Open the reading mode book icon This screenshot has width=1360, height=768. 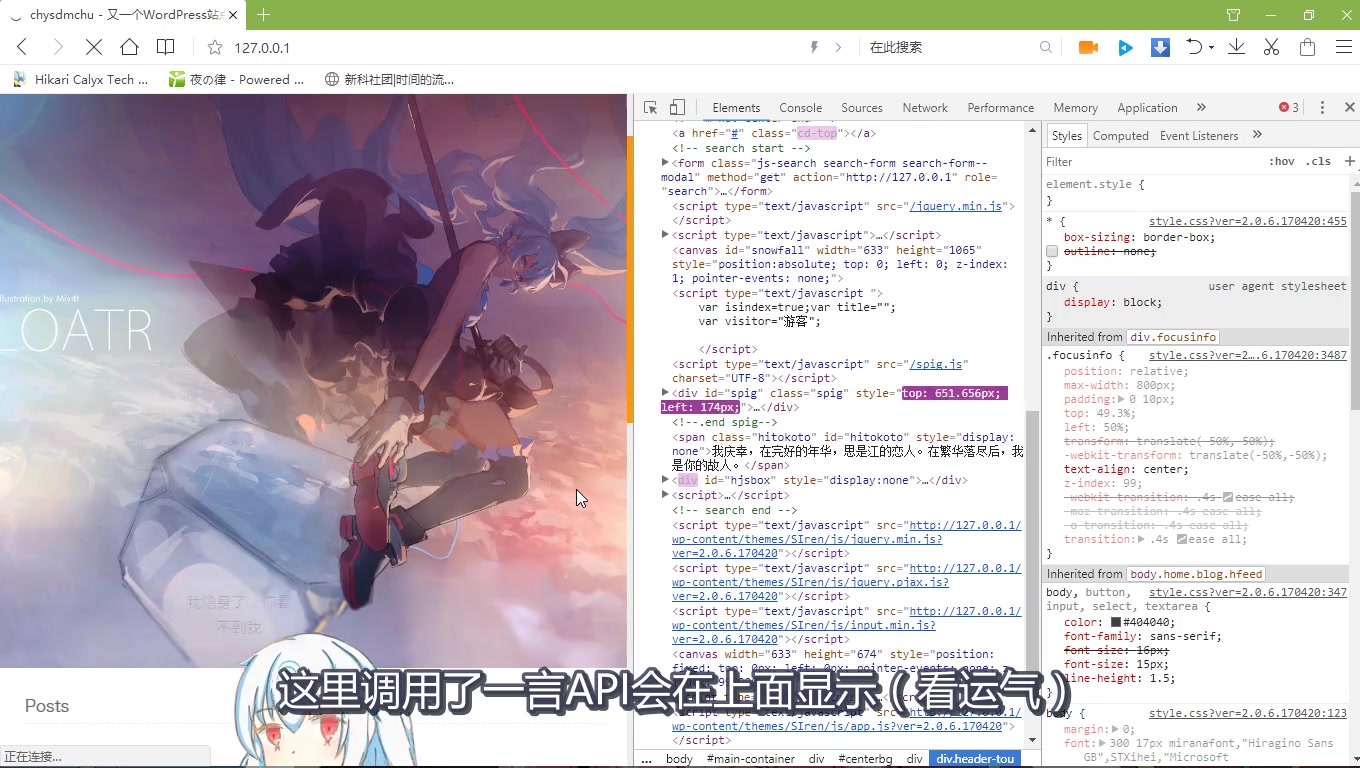pos(166,47)
